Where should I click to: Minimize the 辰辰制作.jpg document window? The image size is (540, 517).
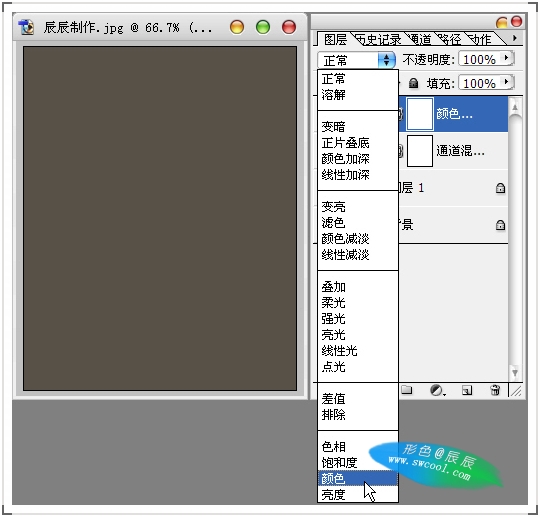237,27
